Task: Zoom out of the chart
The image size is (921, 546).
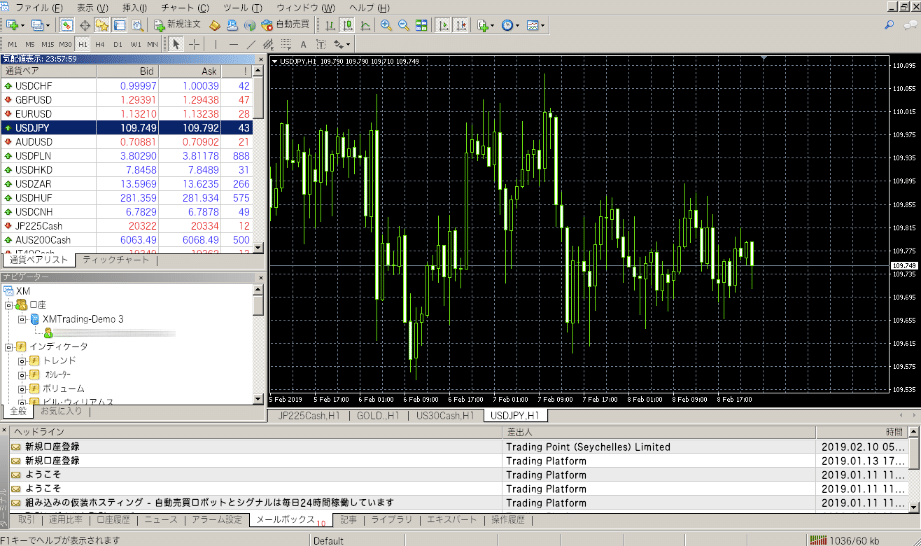Action: tap(404, 25)
